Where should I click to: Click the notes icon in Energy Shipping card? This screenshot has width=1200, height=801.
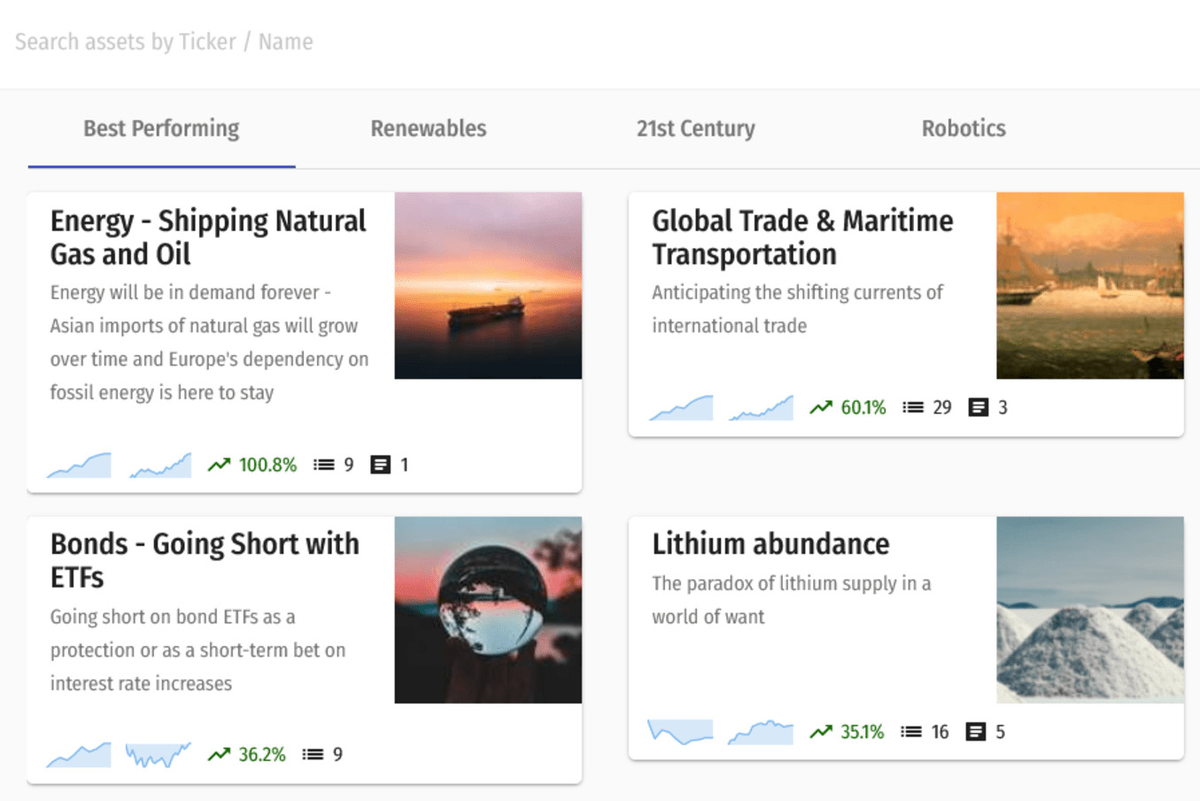380,465
